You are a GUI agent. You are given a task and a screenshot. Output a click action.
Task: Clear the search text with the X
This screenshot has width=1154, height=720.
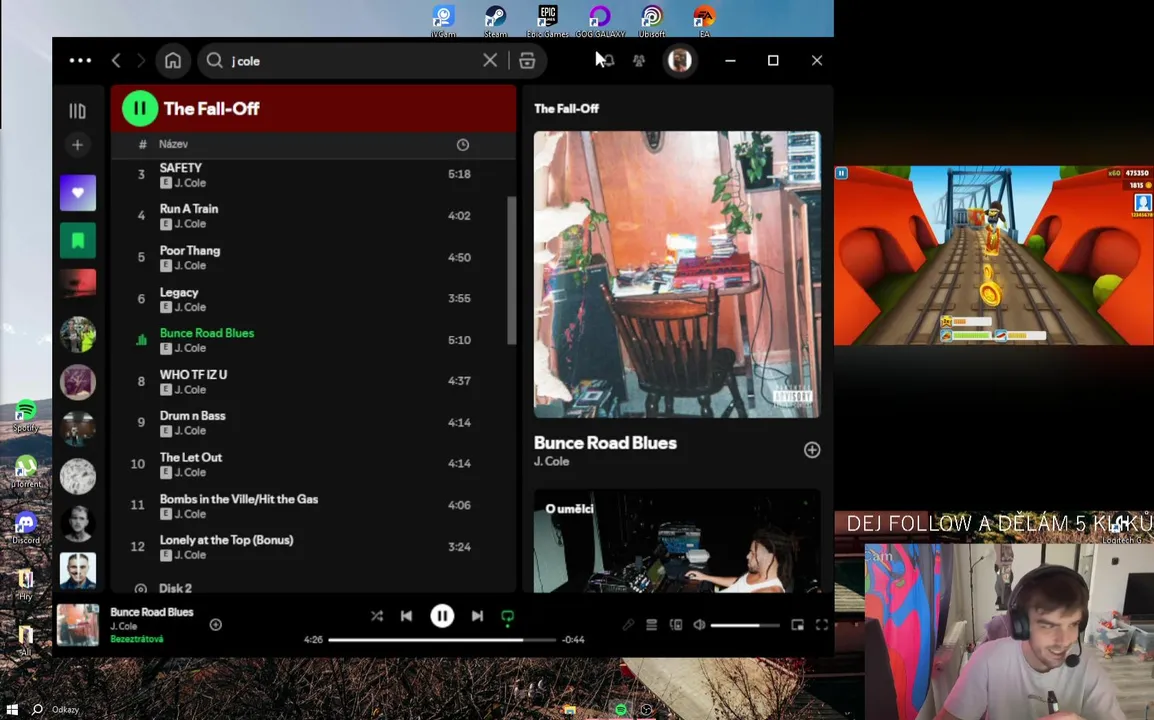(x=490, y=60)
